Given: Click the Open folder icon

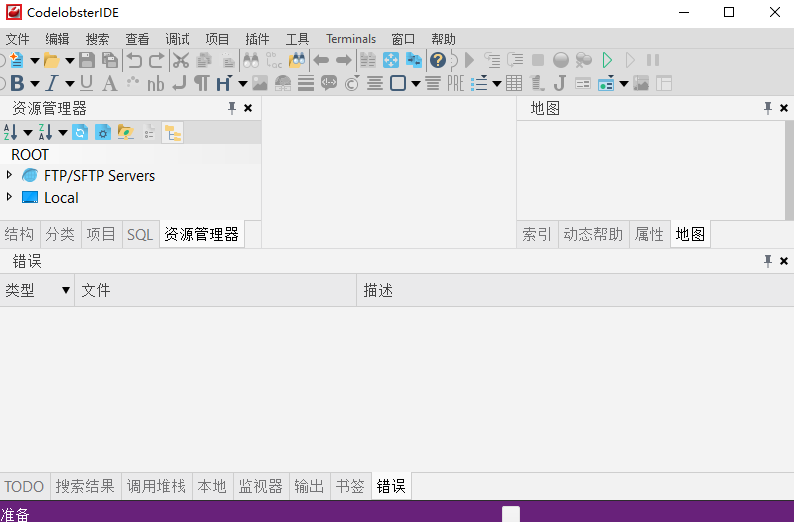Looking at the screenshot, I should 51,60.
